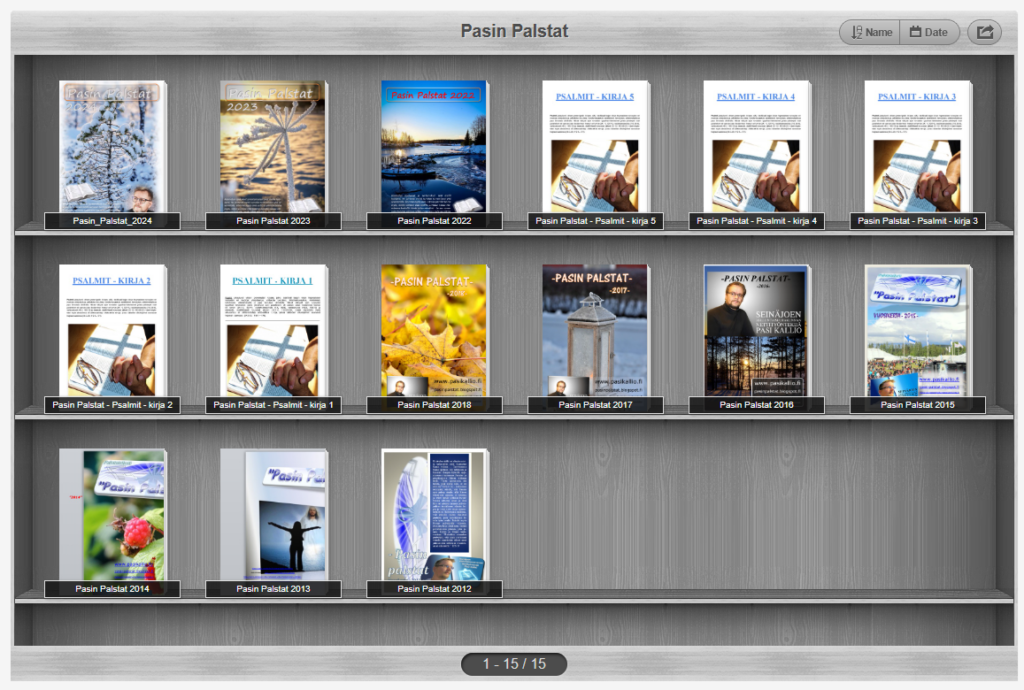Open the Psalmit - kirja 5 book cover
This screenshot has width=1024, height=690.
(x=595, y=146)
